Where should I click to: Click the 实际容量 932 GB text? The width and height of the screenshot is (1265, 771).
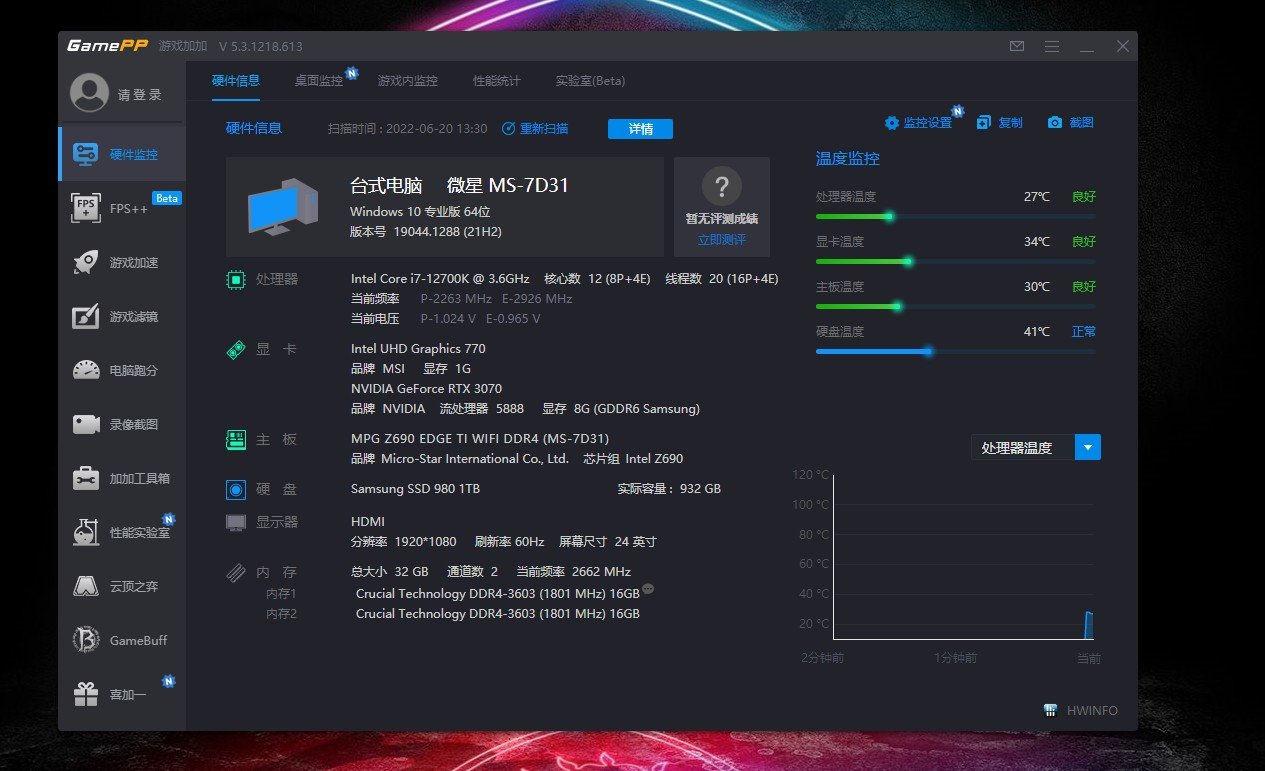[x=669, y=489]
